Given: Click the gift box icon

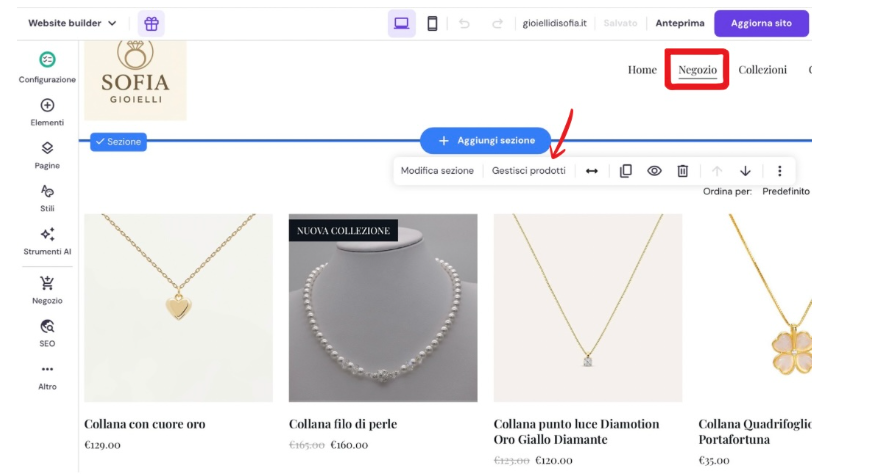Looking at the screenshot, I should [151, 23].
